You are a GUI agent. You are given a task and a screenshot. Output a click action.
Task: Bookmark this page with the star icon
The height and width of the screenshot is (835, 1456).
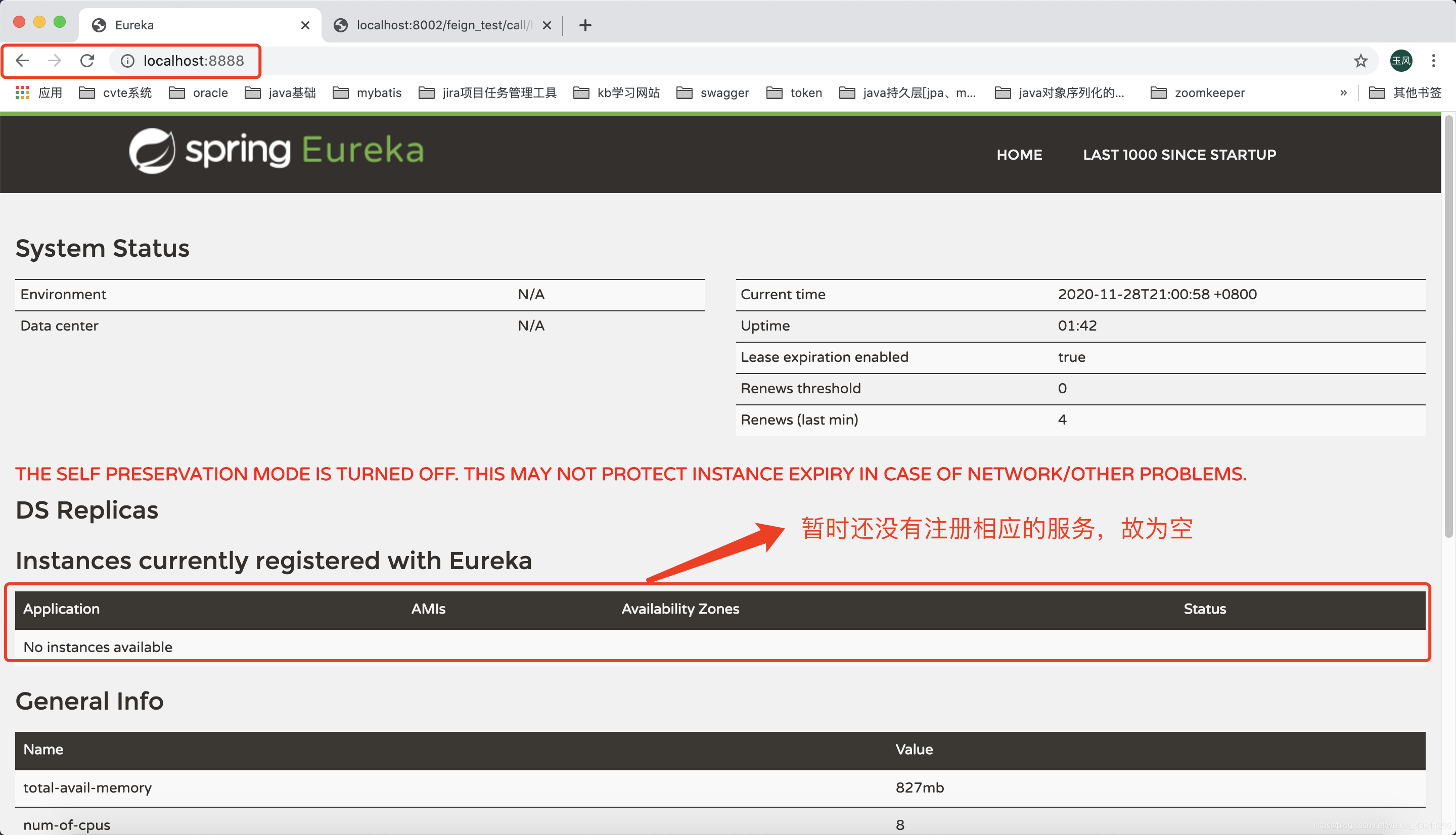pyautogui.click(x=1360, y=60)
